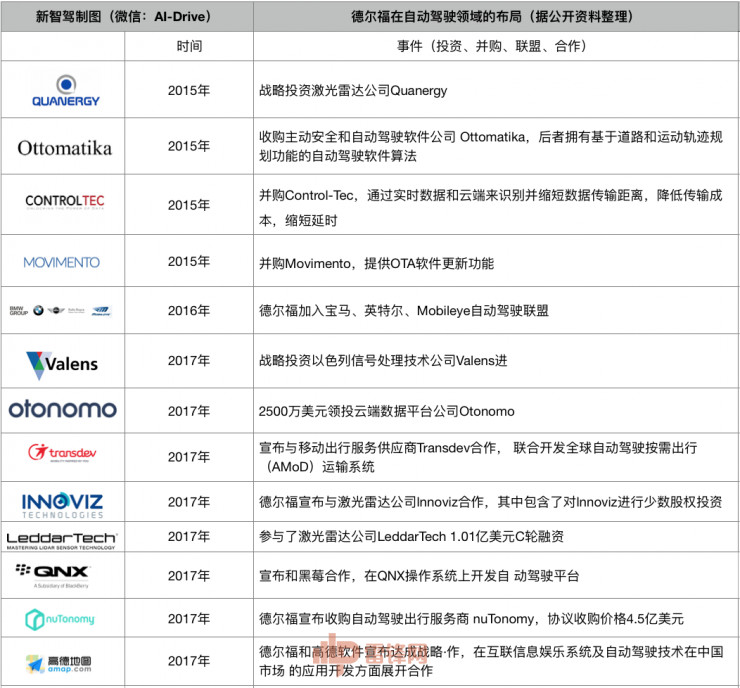Select the LeddarTech logo

(63, 539)
